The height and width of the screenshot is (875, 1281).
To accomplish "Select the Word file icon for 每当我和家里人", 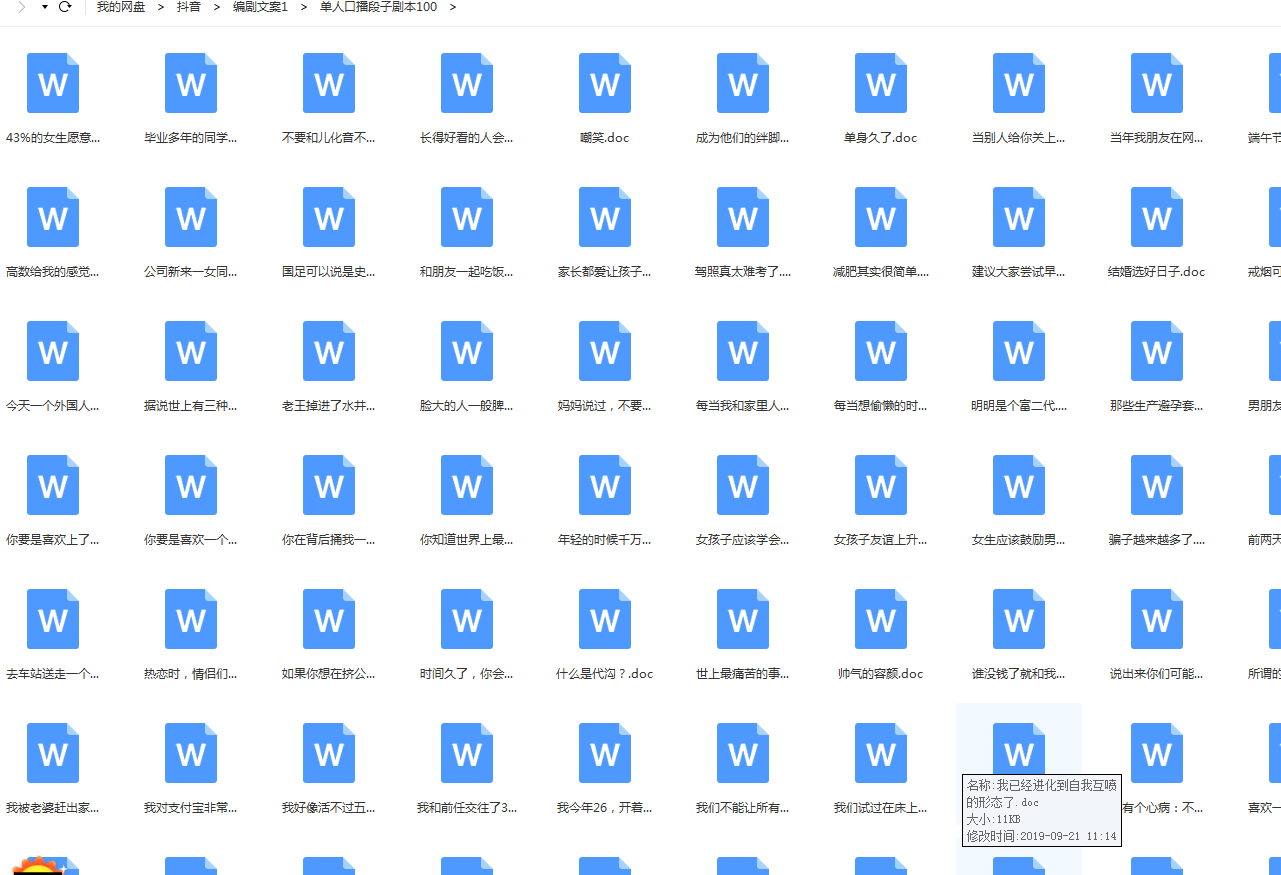I will [x=743, y=351].
